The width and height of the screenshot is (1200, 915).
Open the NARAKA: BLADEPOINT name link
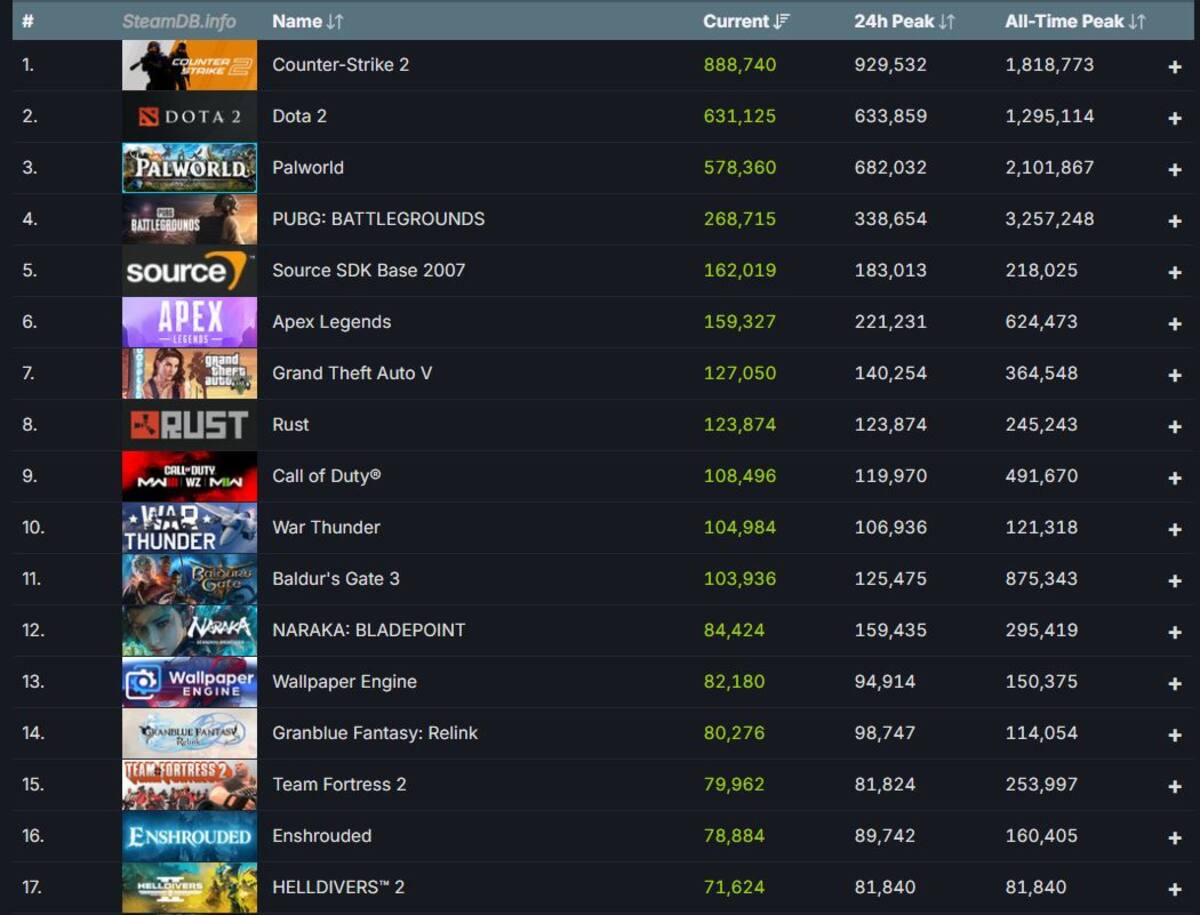point(369,631)
